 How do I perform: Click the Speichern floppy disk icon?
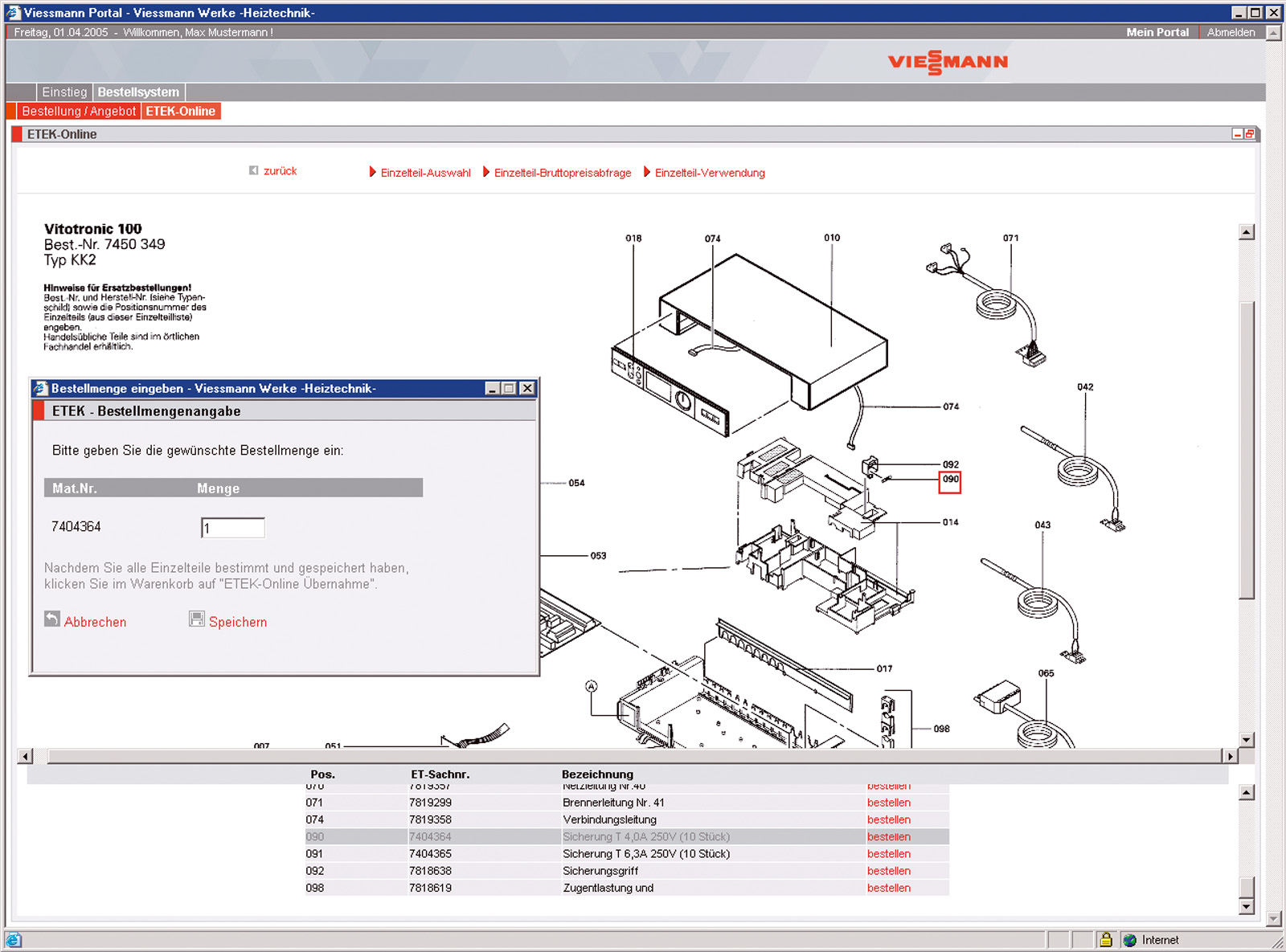click(197, 619)
